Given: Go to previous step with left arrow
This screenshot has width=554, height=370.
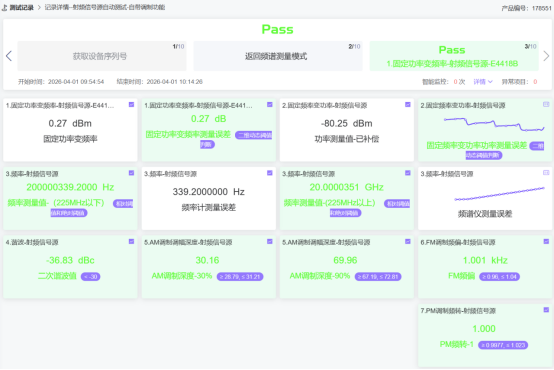Looking at the screenshot, I should 9,56.
